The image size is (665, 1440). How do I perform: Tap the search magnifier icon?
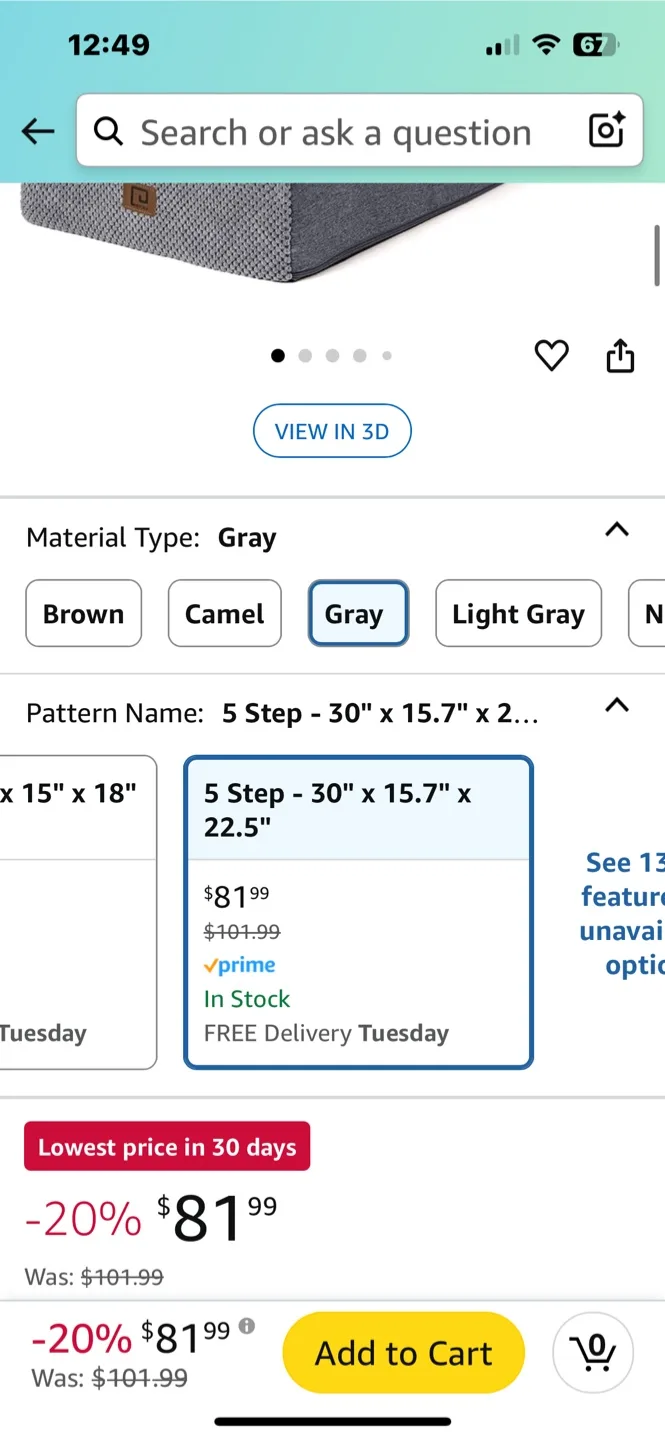click(x=108, y=131)
